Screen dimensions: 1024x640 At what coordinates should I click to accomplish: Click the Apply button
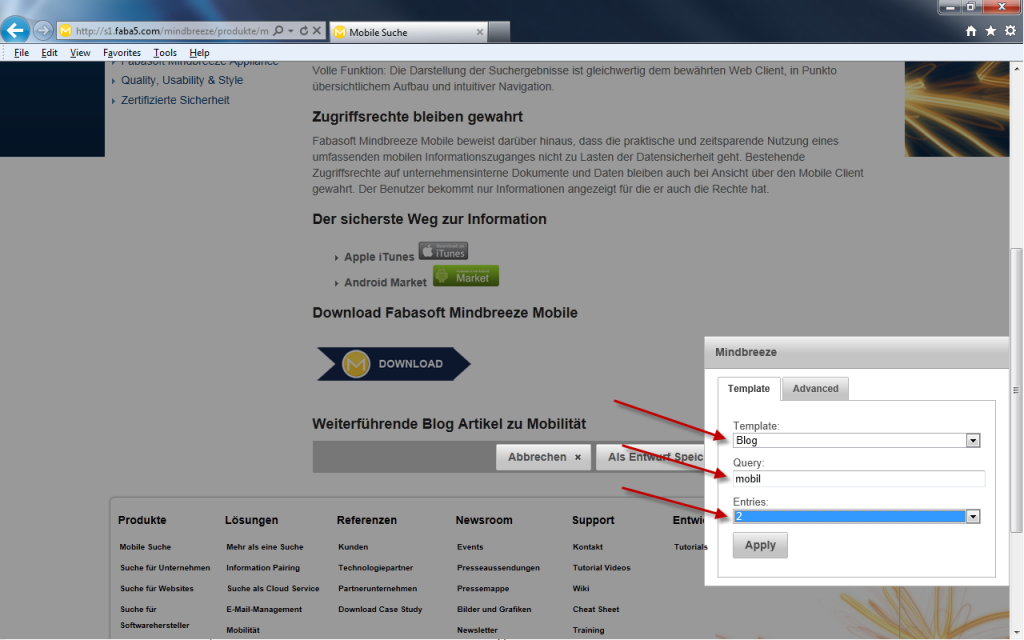pyautogui.click(x=760, y=545)
